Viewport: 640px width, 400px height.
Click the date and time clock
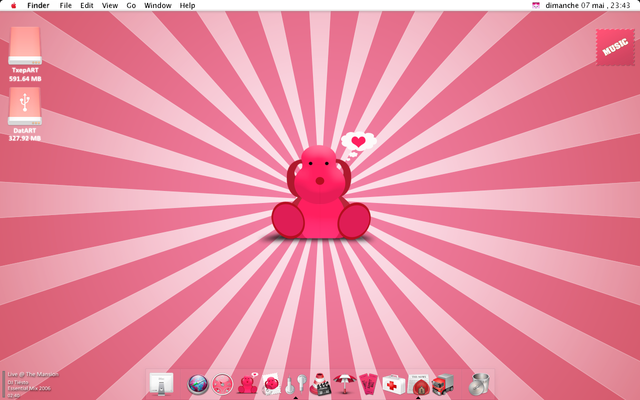(587, 5)
